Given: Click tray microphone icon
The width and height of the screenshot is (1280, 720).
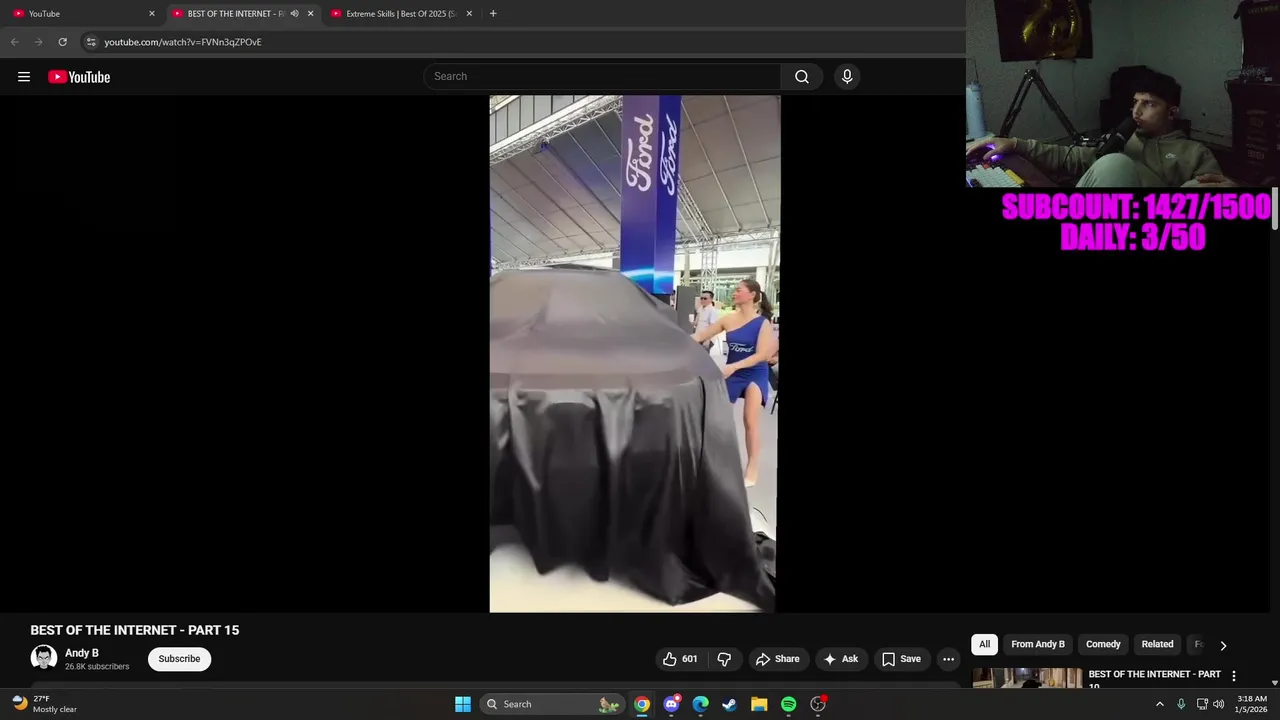Looking at the screenshot, I should [x=1181, y=704].
